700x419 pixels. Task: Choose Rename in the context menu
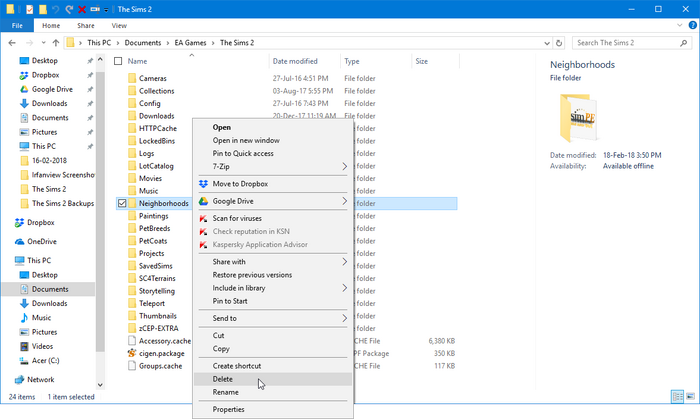tap(273, 392)
